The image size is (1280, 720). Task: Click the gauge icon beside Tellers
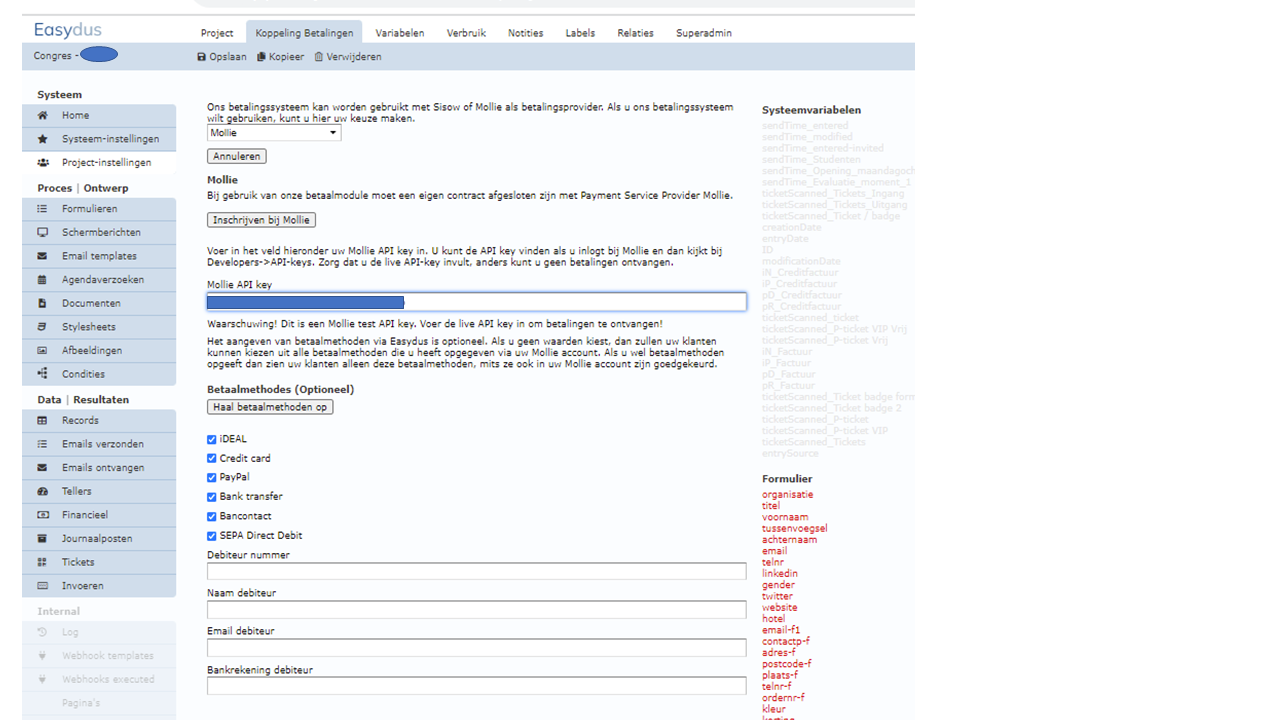point(42,491)
